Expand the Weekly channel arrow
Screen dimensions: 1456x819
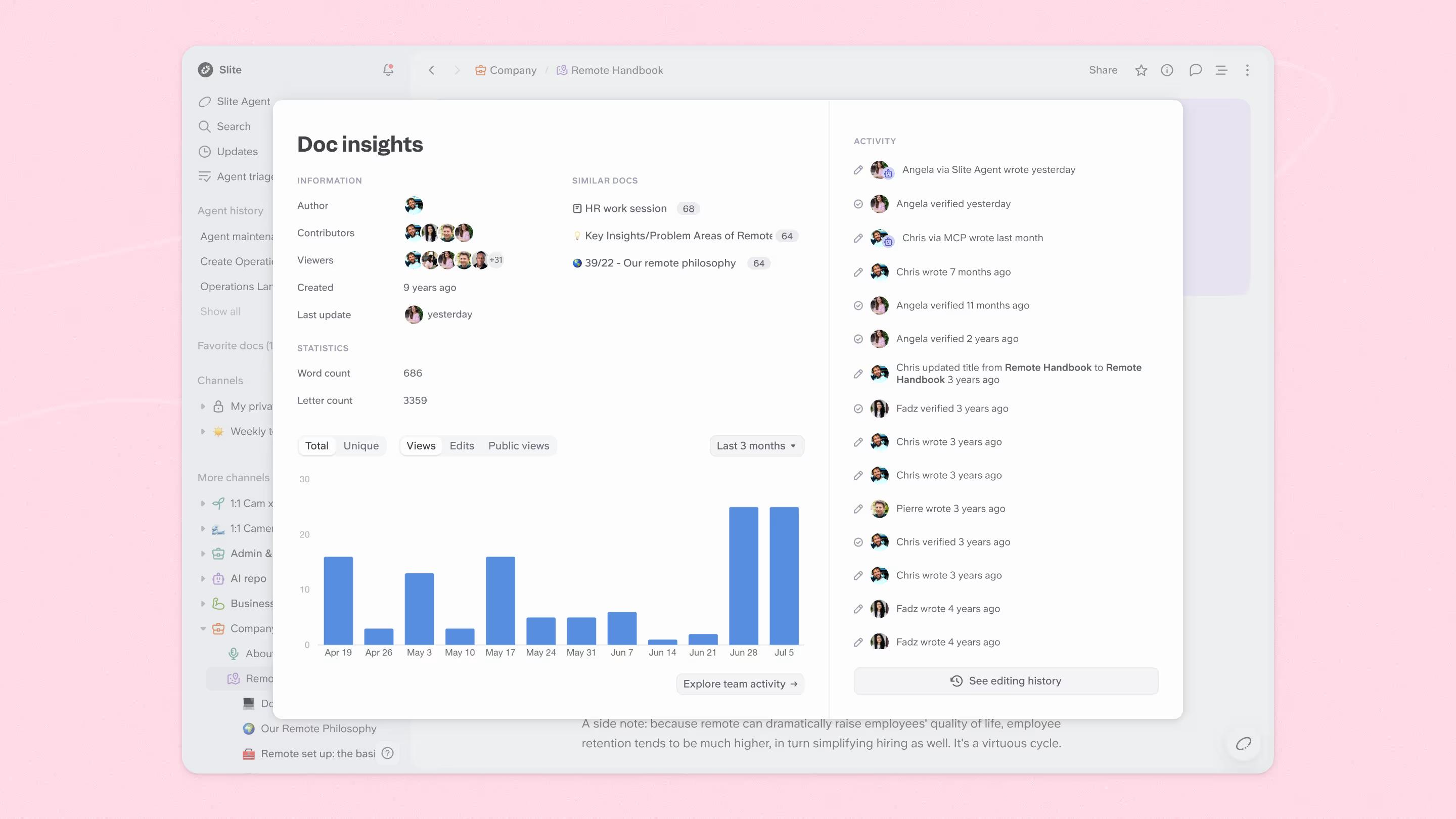point(203,431)
